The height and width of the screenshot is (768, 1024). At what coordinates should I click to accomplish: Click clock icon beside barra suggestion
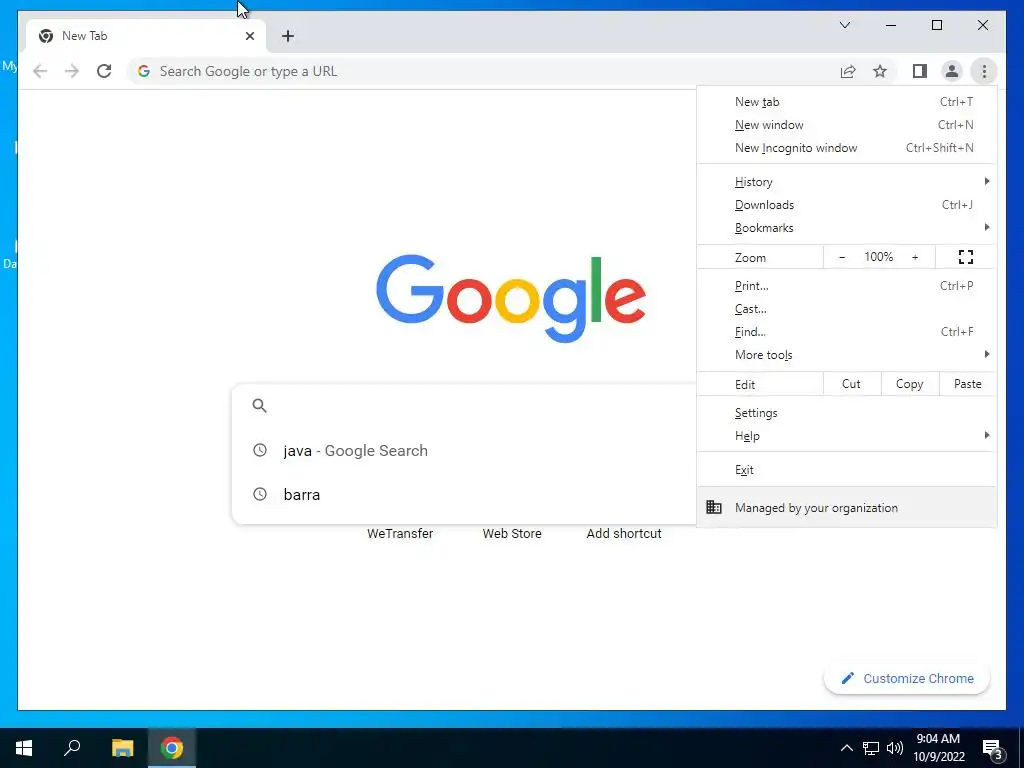point(260,494)
